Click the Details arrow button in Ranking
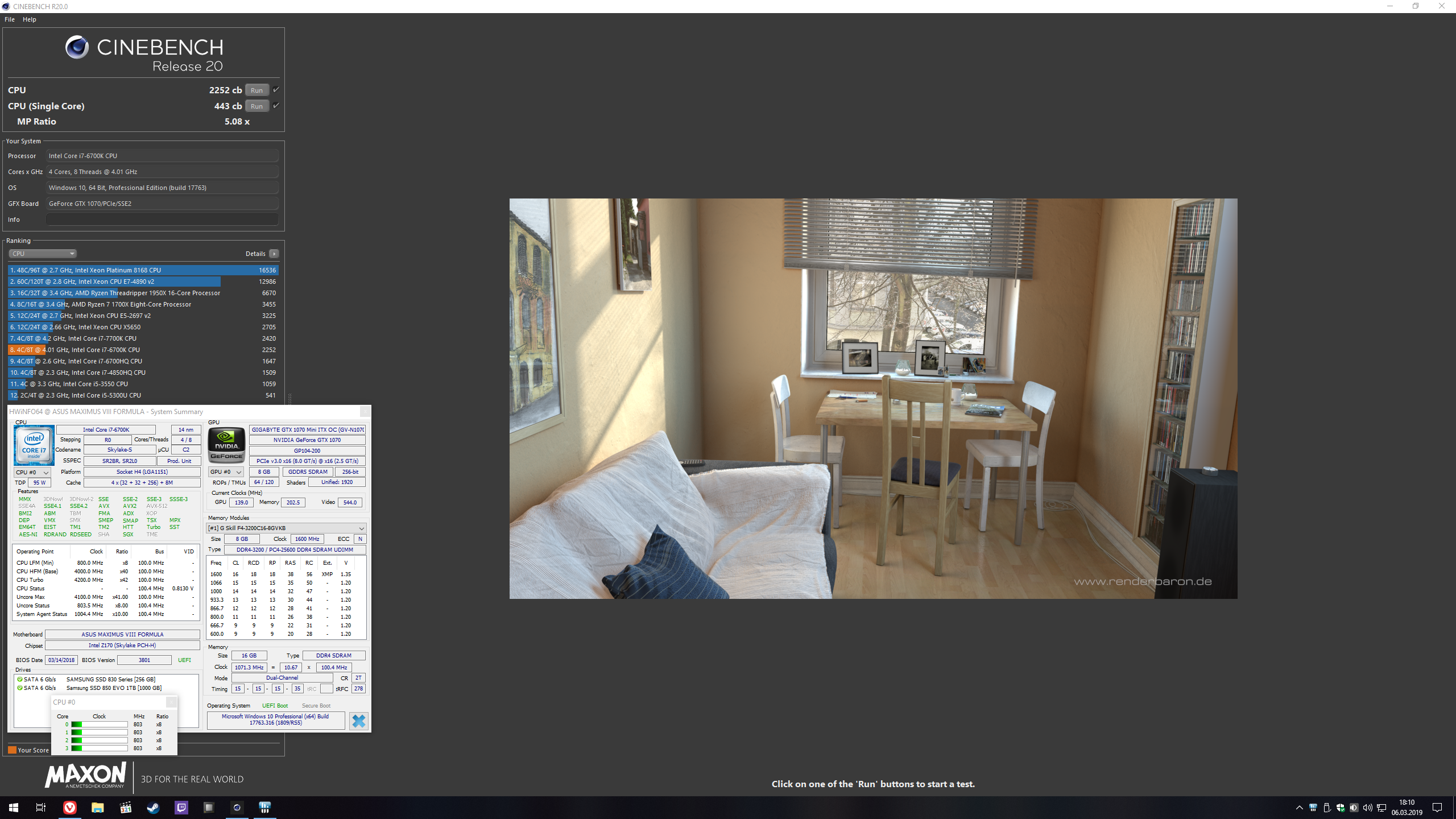The height and width of the screenshot is (819, 1456). [x=274, y=254]
